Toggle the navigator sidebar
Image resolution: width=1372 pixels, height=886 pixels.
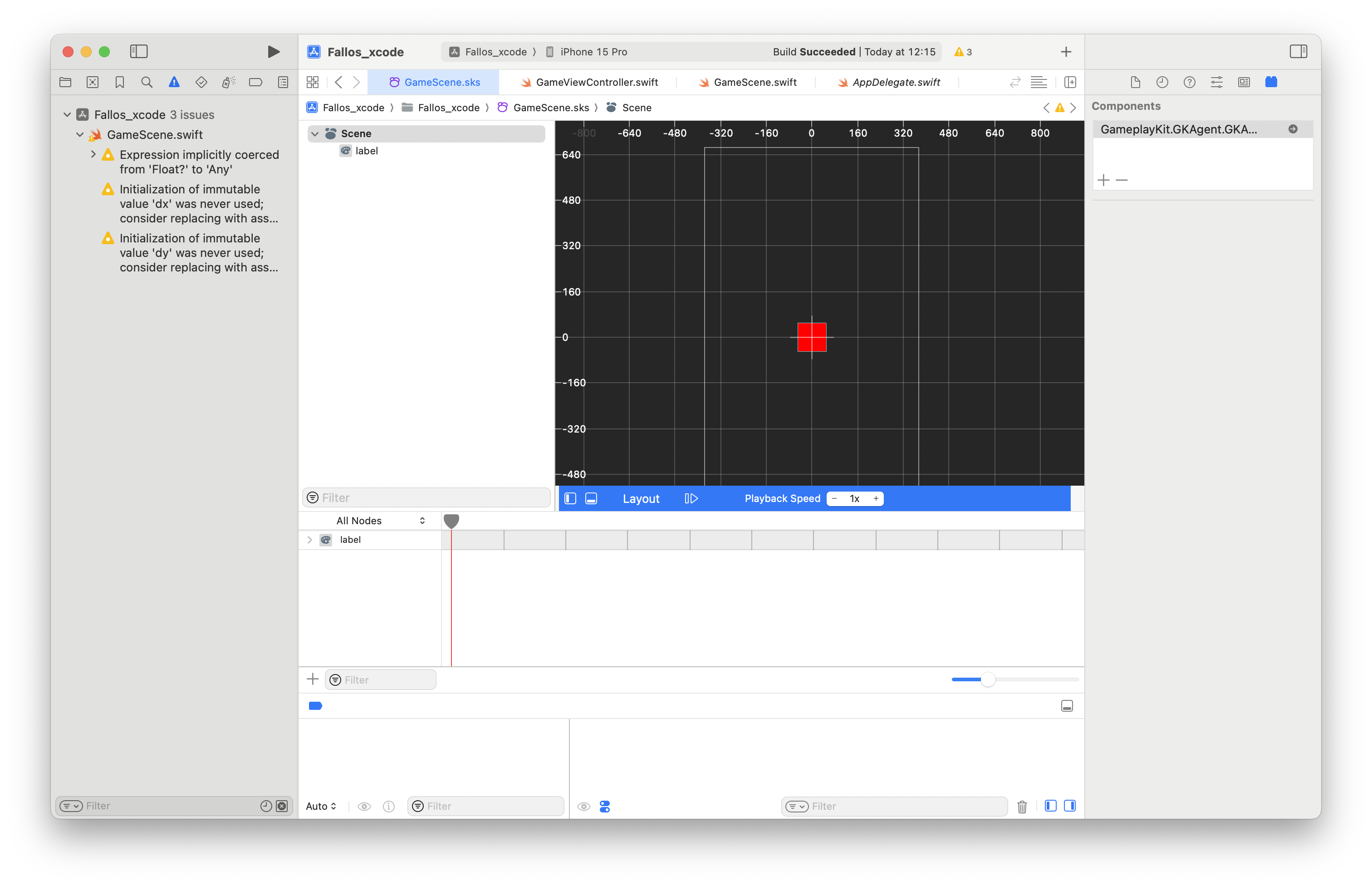click(138, 52)
